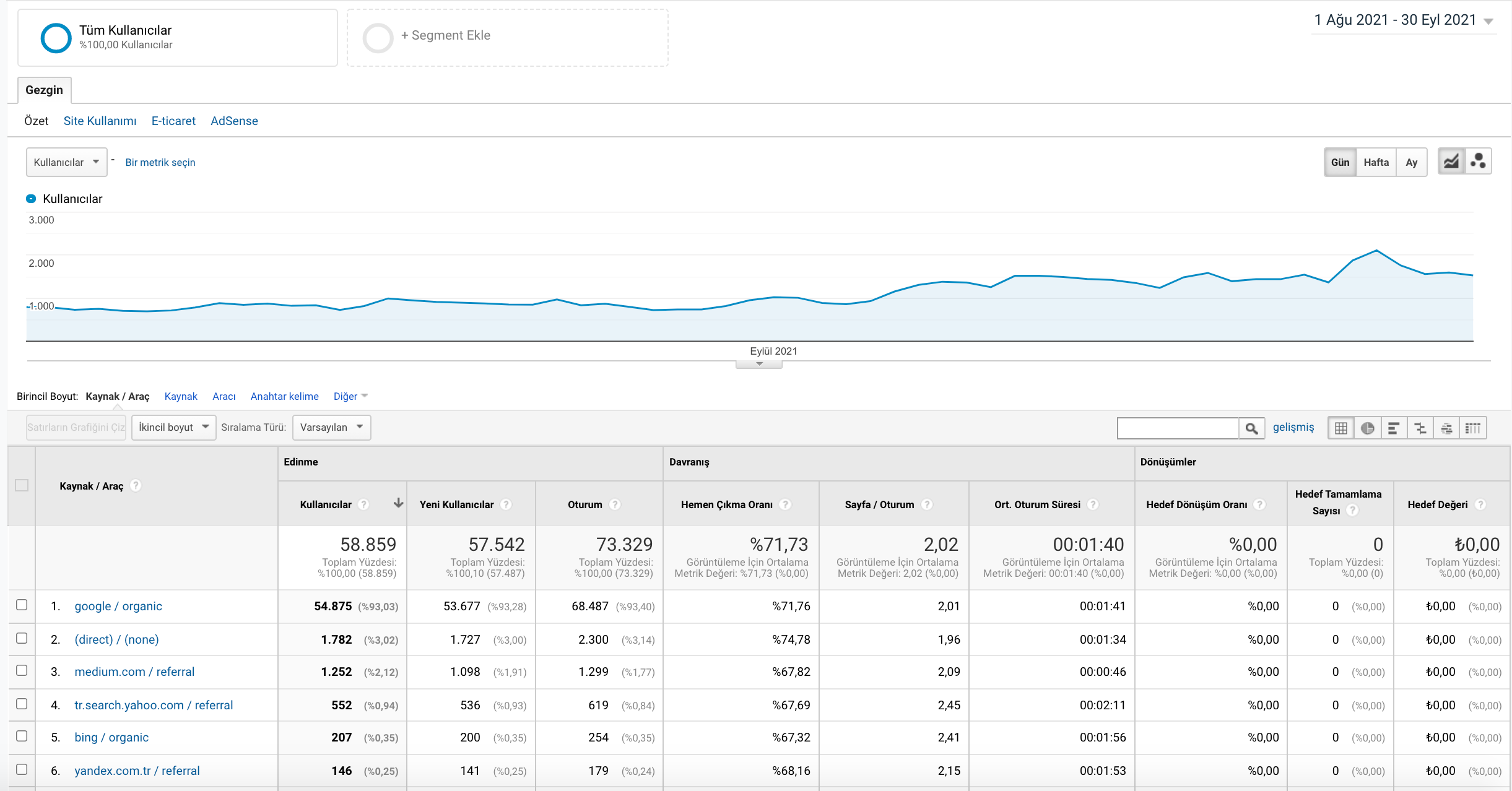Select the data table view icon
Viewport: 1512px width, 791px height.
(1341, 428)
